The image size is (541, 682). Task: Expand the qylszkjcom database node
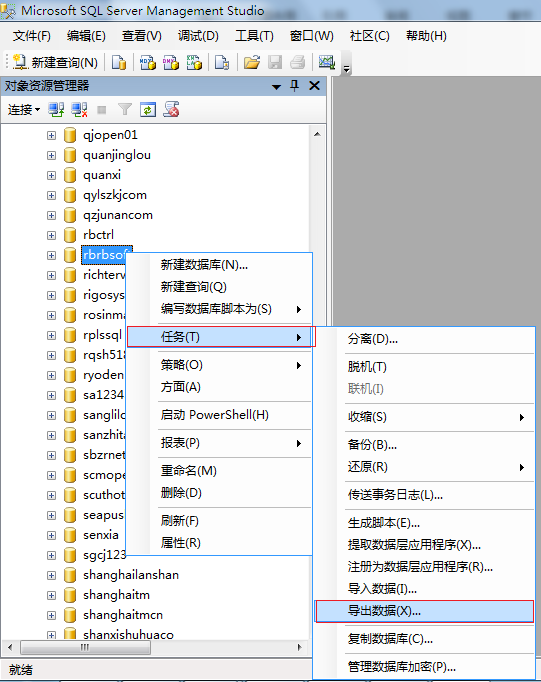click(x=51, y=195)
